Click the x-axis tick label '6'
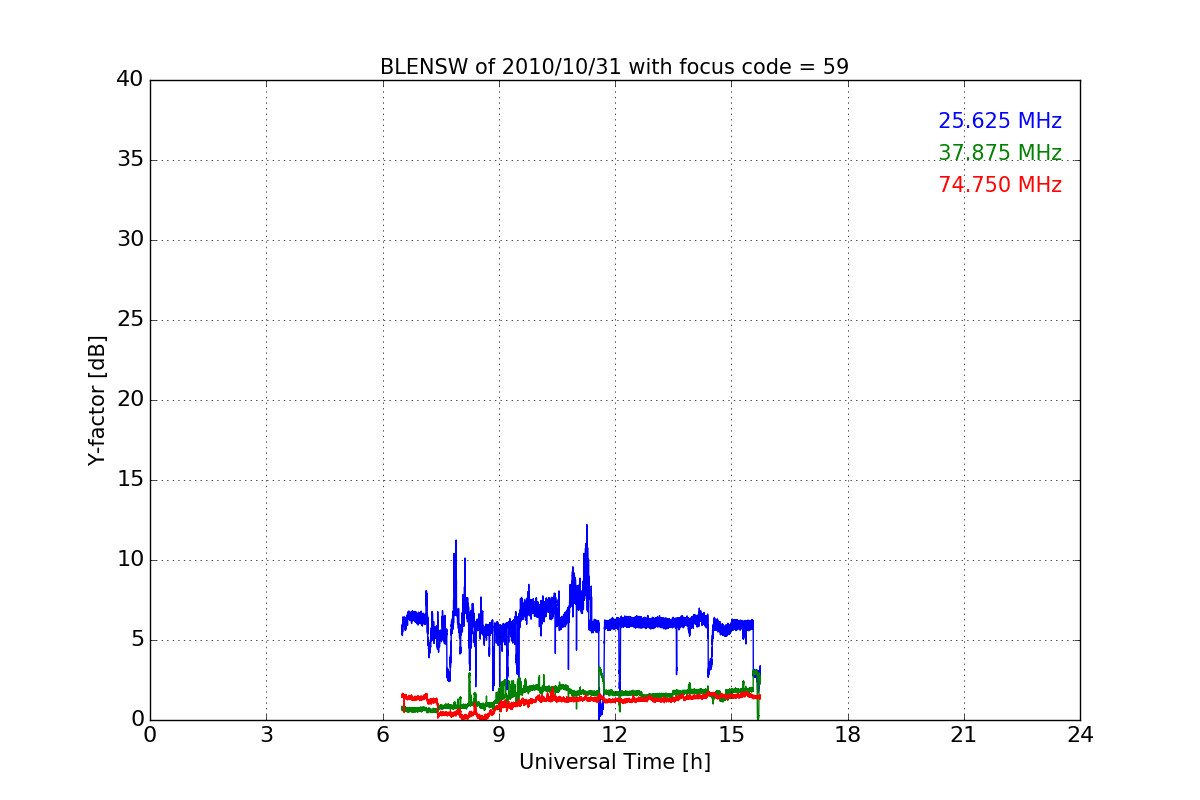This screenshot has height=800, width=1200. 382,735
